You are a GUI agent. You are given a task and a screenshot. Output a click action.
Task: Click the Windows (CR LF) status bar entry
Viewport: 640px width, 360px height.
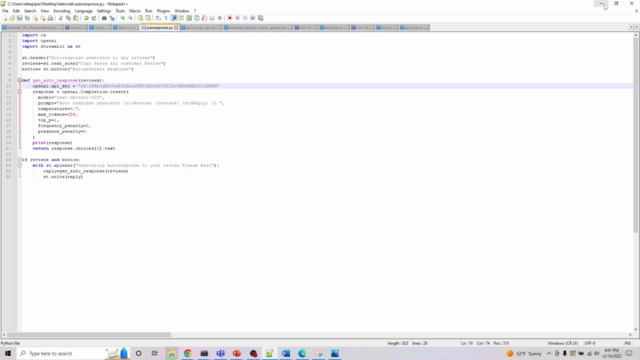562,343
